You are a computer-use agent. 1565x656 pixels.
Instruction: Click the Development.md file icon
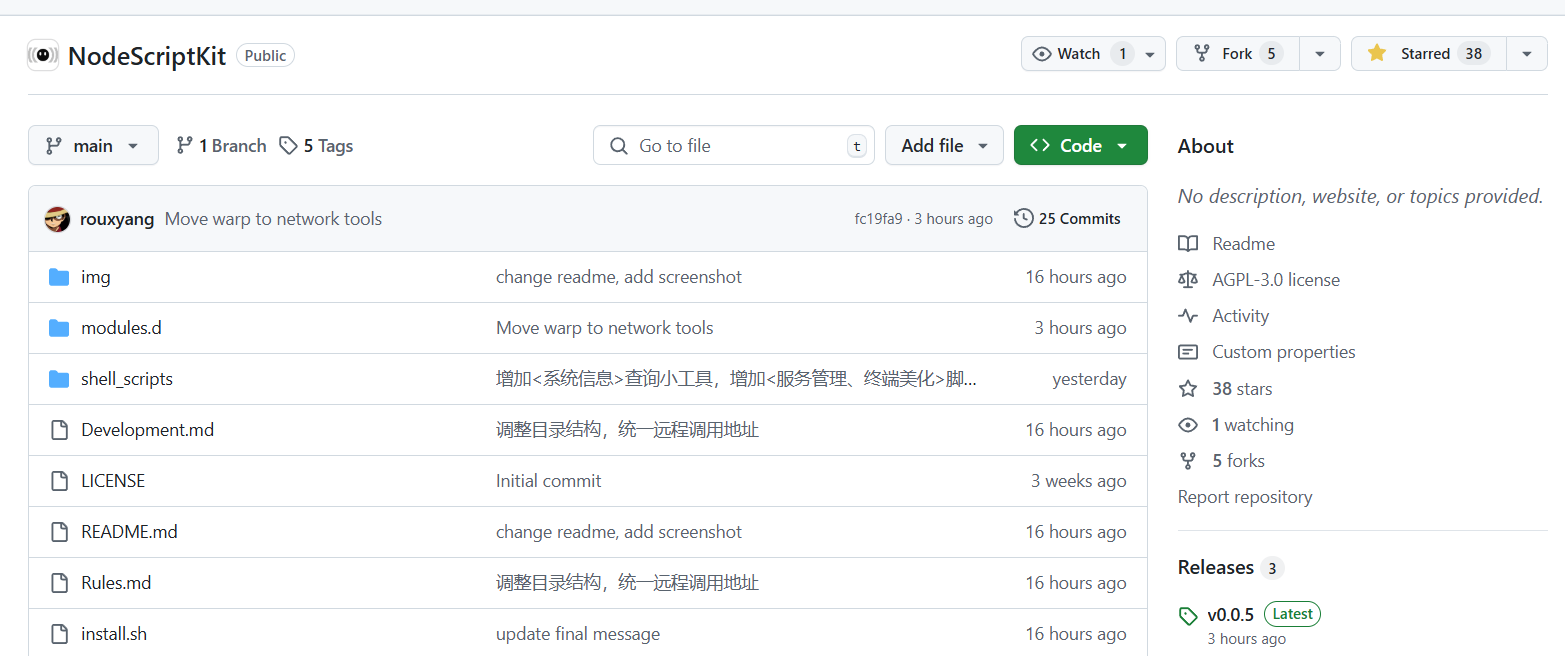coord(59,430)
